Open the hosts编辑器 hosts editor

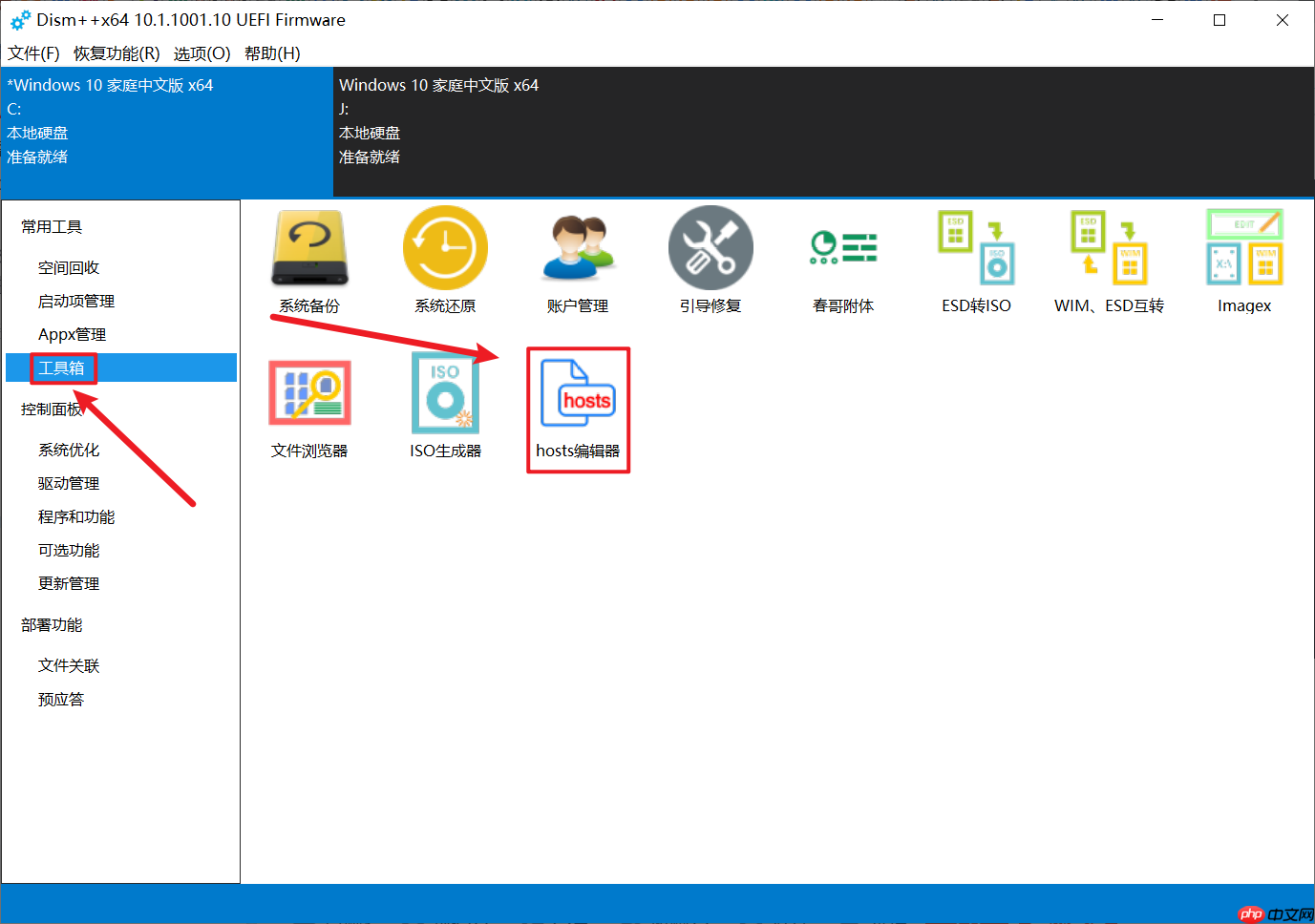578,409
